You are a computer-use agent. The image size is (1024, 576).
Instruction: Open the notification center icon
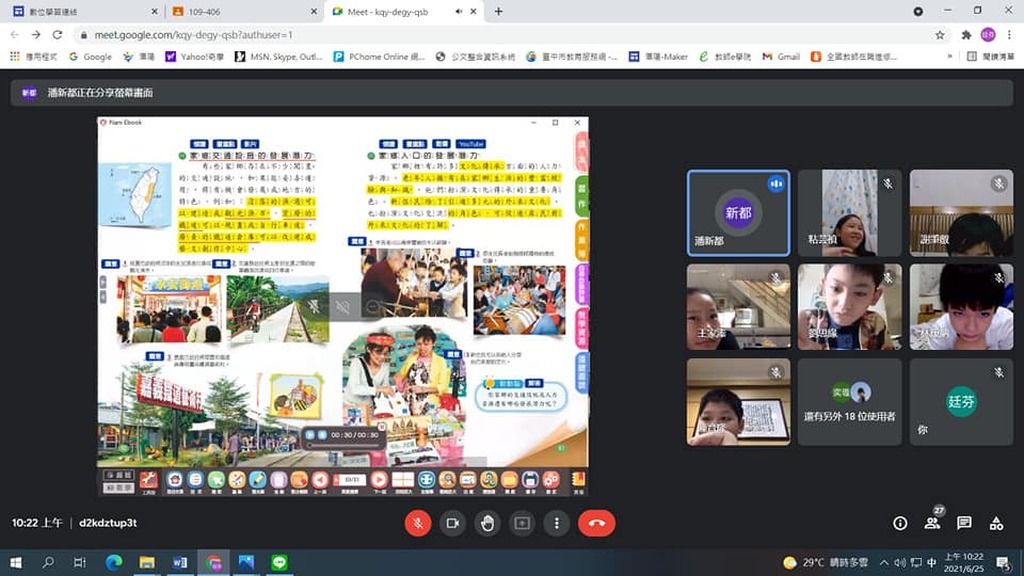(1004, 562)
